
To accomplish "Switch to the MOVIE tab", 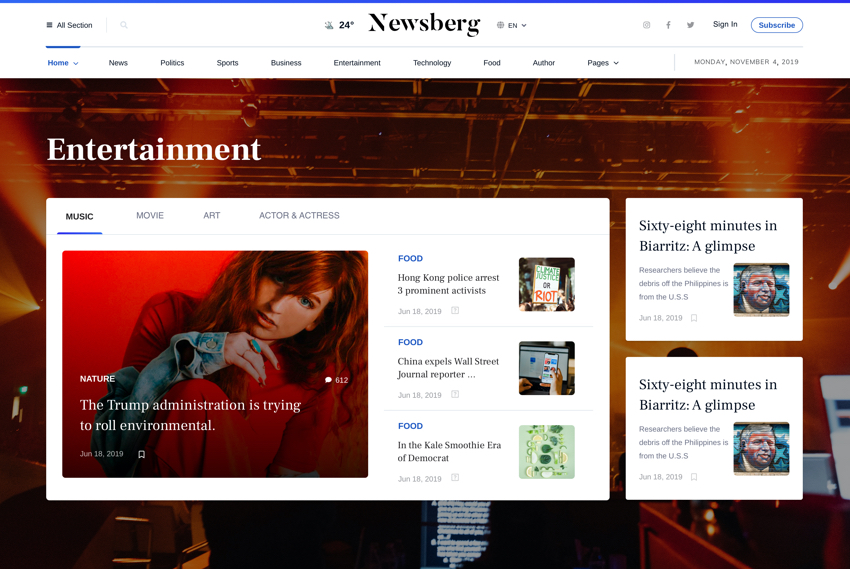I will 150,216.
